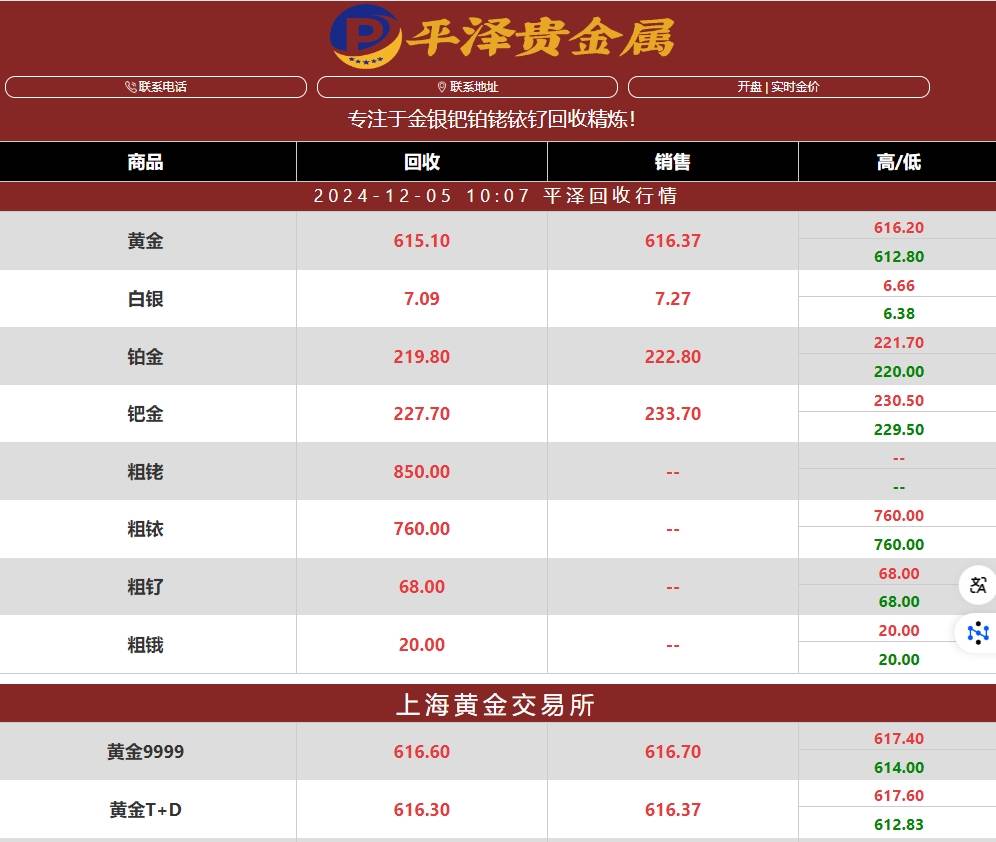Viewport: 996px width, 842px height.
Task: Click the 黄金T+D price 616.30
Action: tap(422, 810)
